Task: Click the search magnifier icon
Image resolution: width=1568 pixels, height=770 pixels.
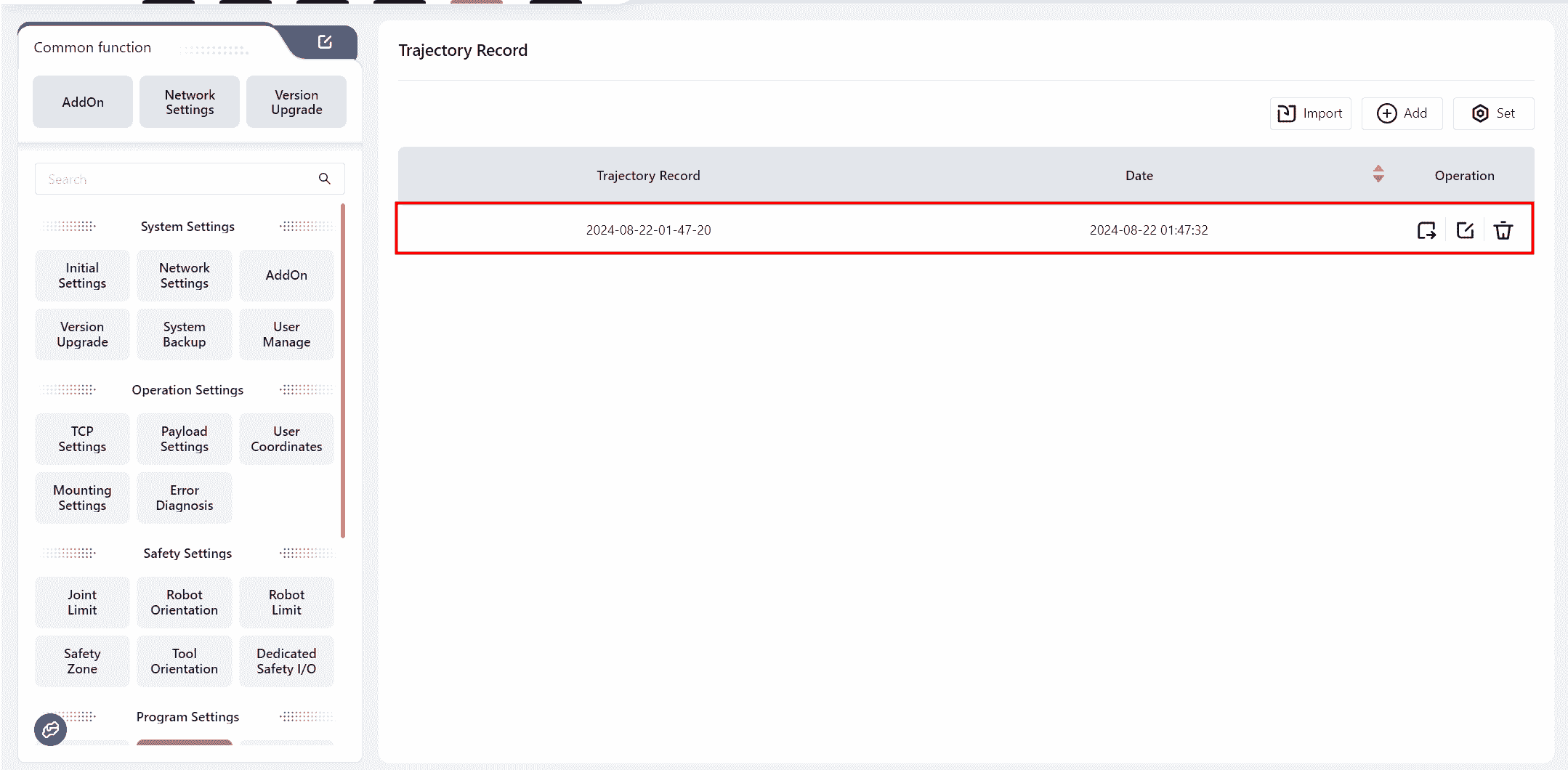Action: point(324,179)
